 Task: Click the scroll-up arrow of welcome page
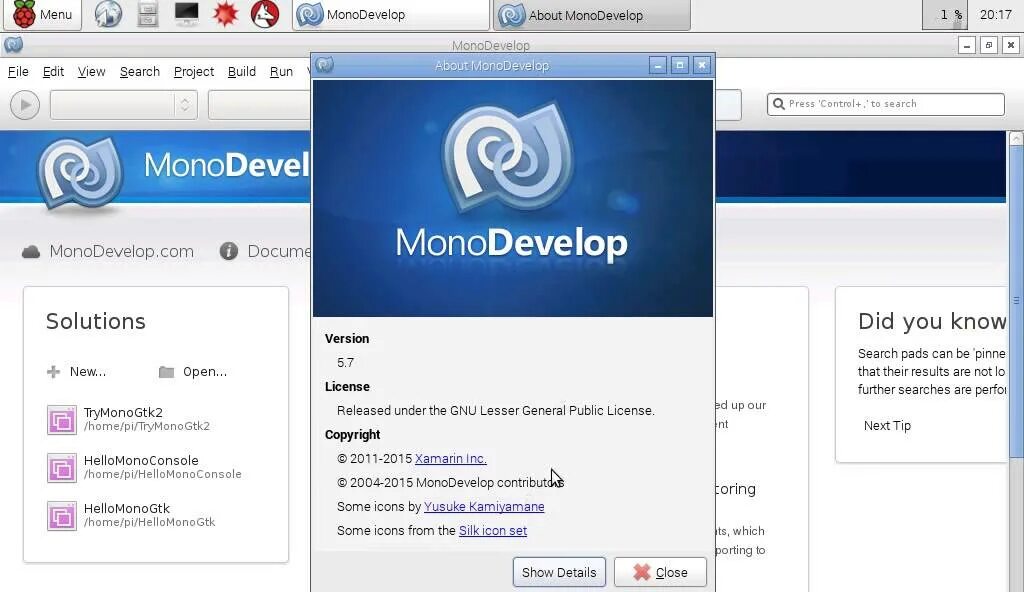1016,138
